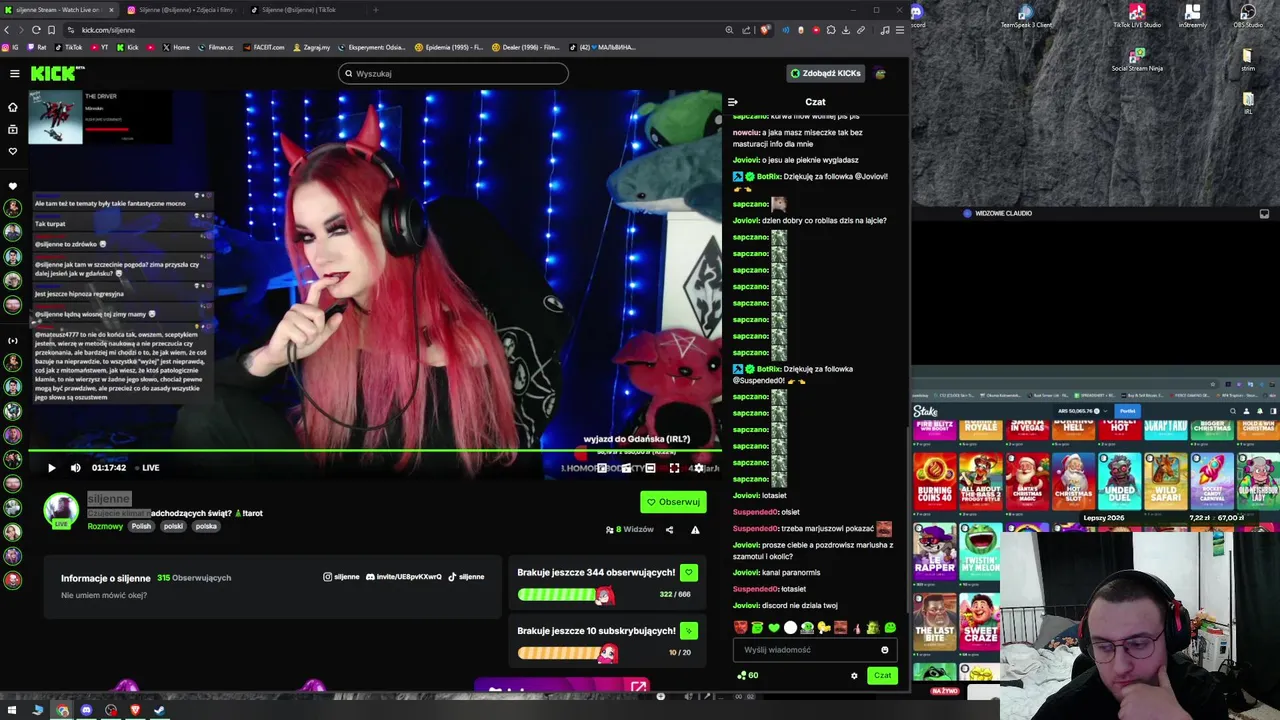Click the Portfel button in Stake window

[1128, 411]
